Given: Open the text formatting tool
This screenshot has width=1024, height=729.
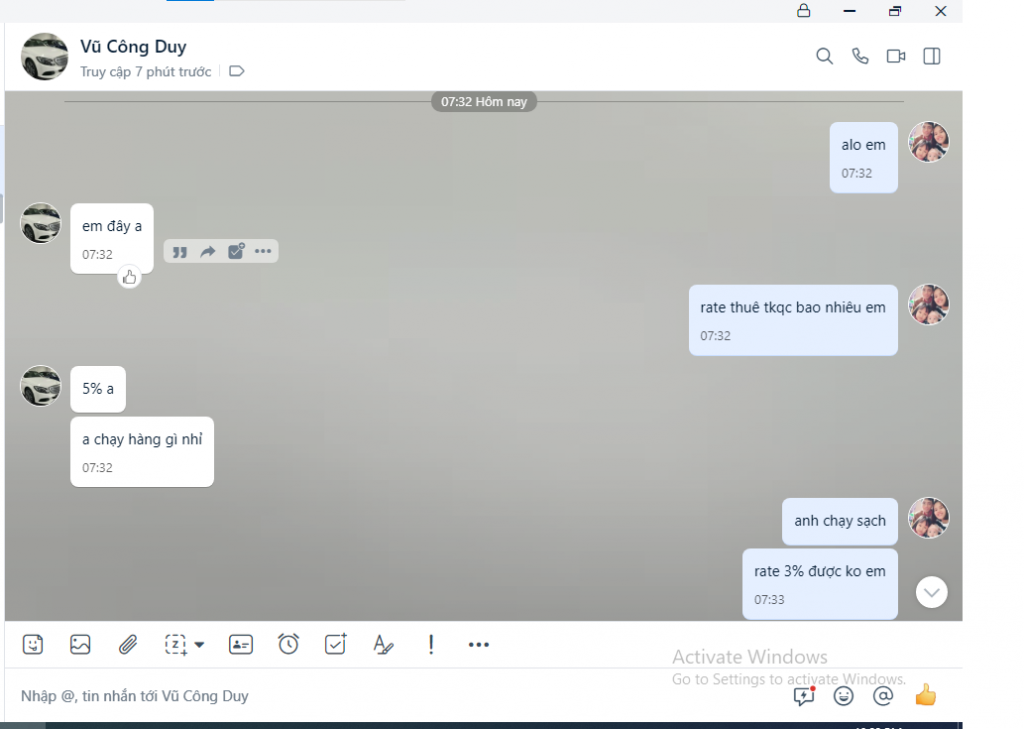Looking at the screenshot, I should pyautogui.click(x=383, y=645).
